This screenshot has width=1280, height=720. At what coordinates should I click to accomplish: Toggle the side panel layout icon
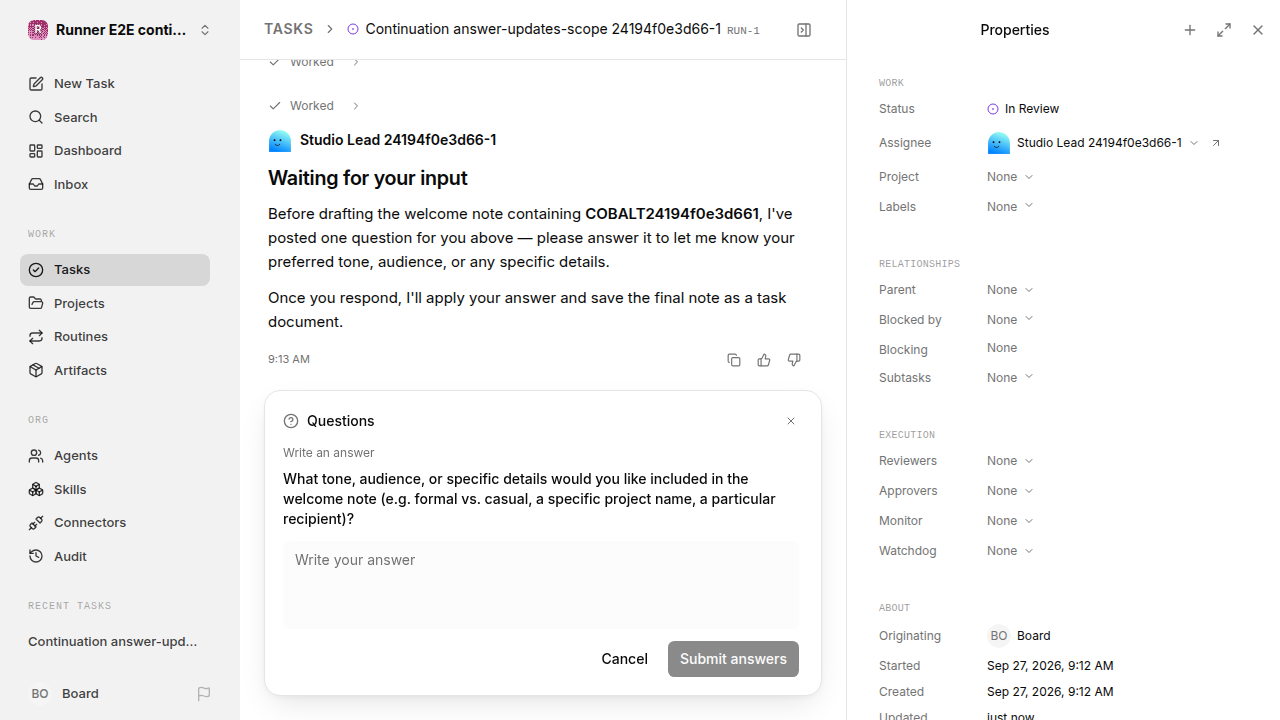tap(804, 30)
